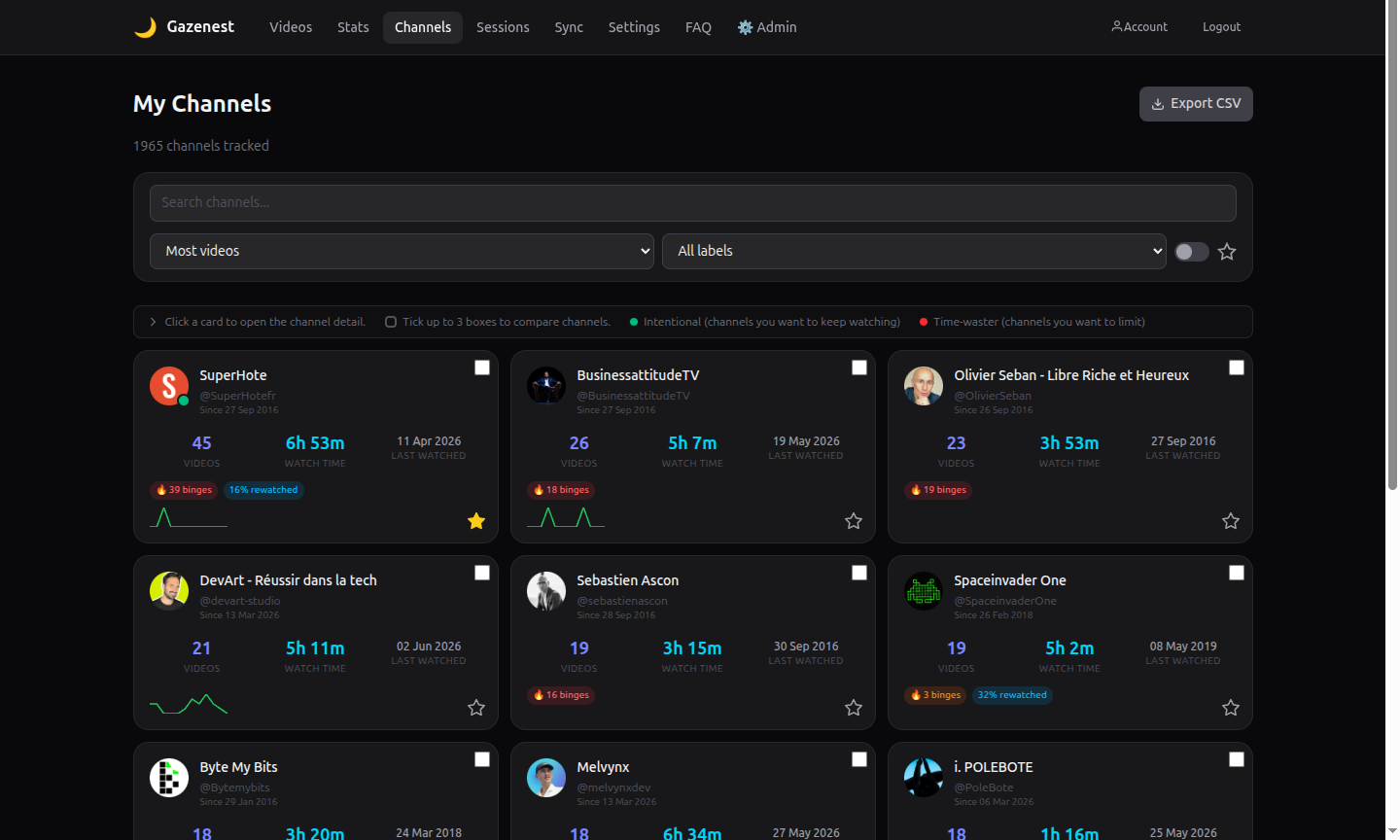The width and height of the screenshot is (1400, 840).
Task: Export channels as CSV
Action: pyautogui.click(x=1196, y=104)
